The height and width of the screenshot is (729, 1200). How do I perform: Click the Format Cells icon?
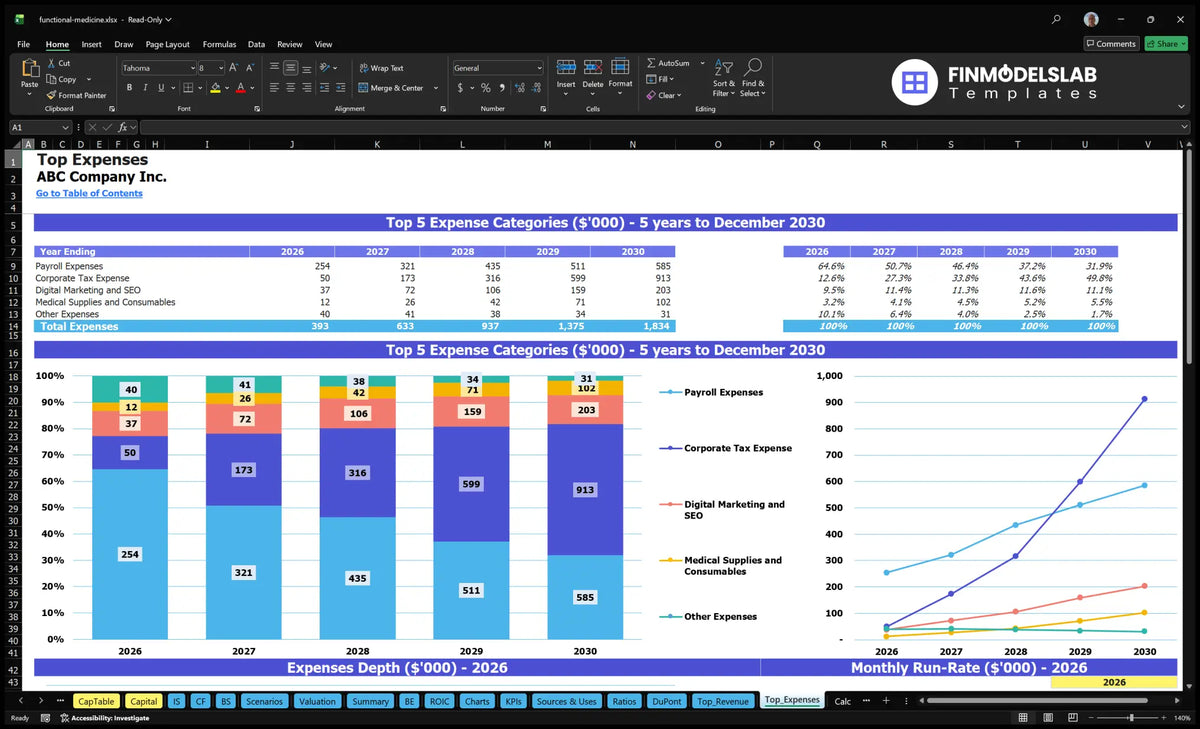pos(620,67)
